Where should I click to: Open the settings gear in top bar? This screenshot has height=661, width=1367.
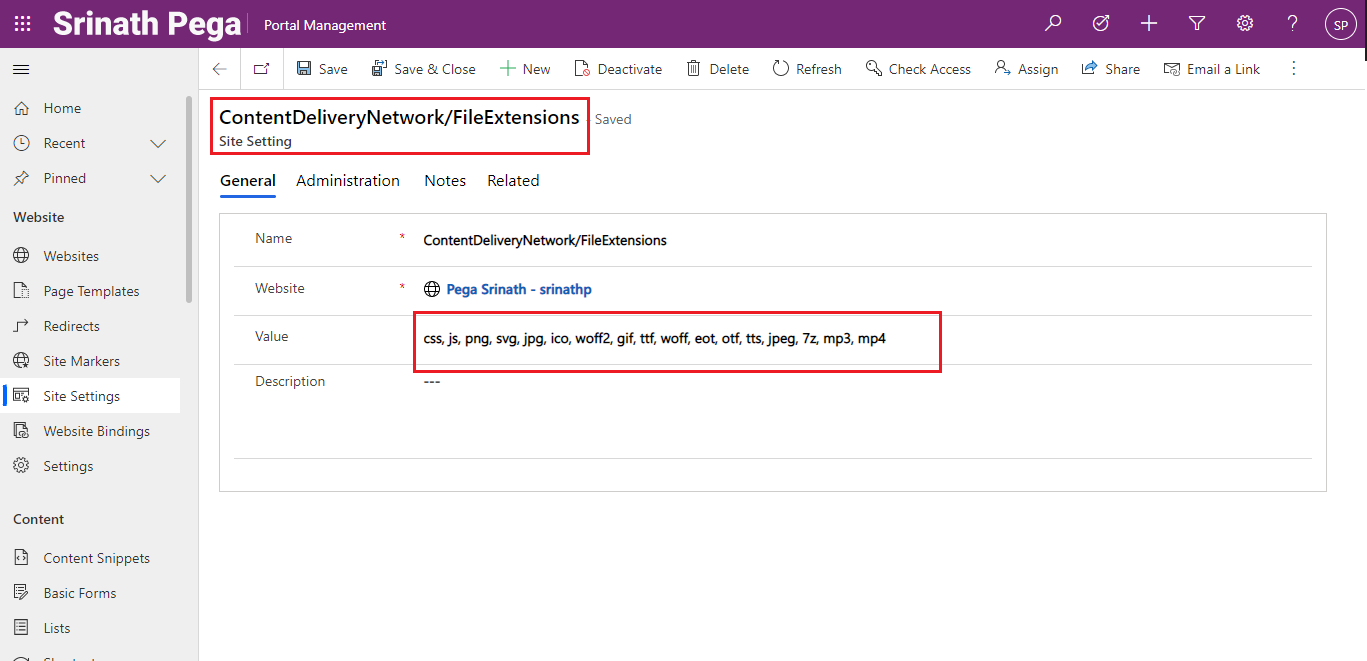tap(1245, 24)
